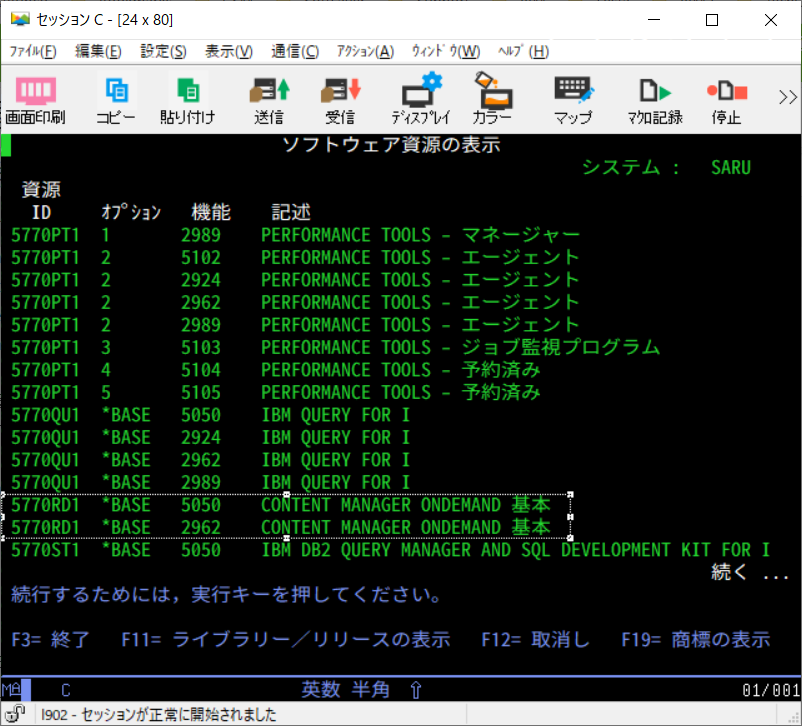
Task: Click the マネージャー row with function 2989
Action: click(295, 235)
